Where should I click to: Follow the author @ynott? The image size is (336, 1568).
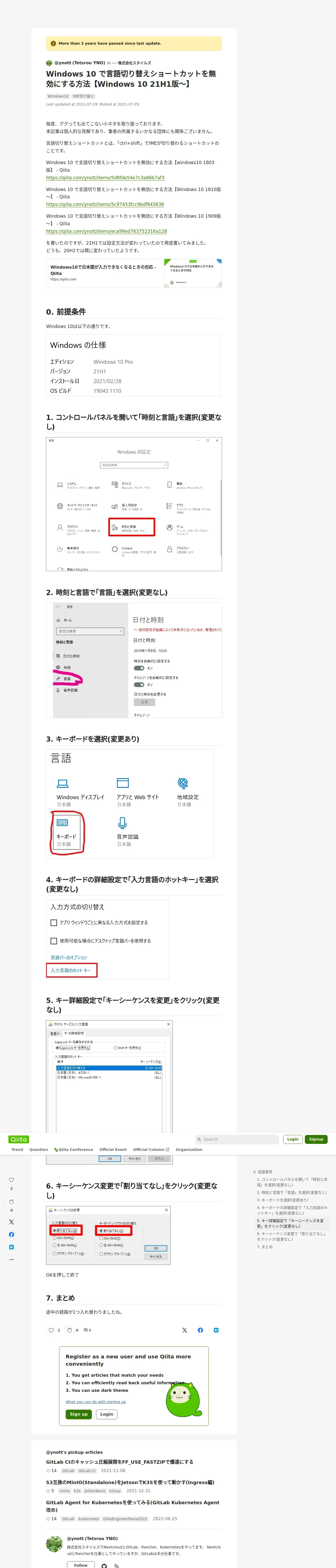click(81, 1565)
